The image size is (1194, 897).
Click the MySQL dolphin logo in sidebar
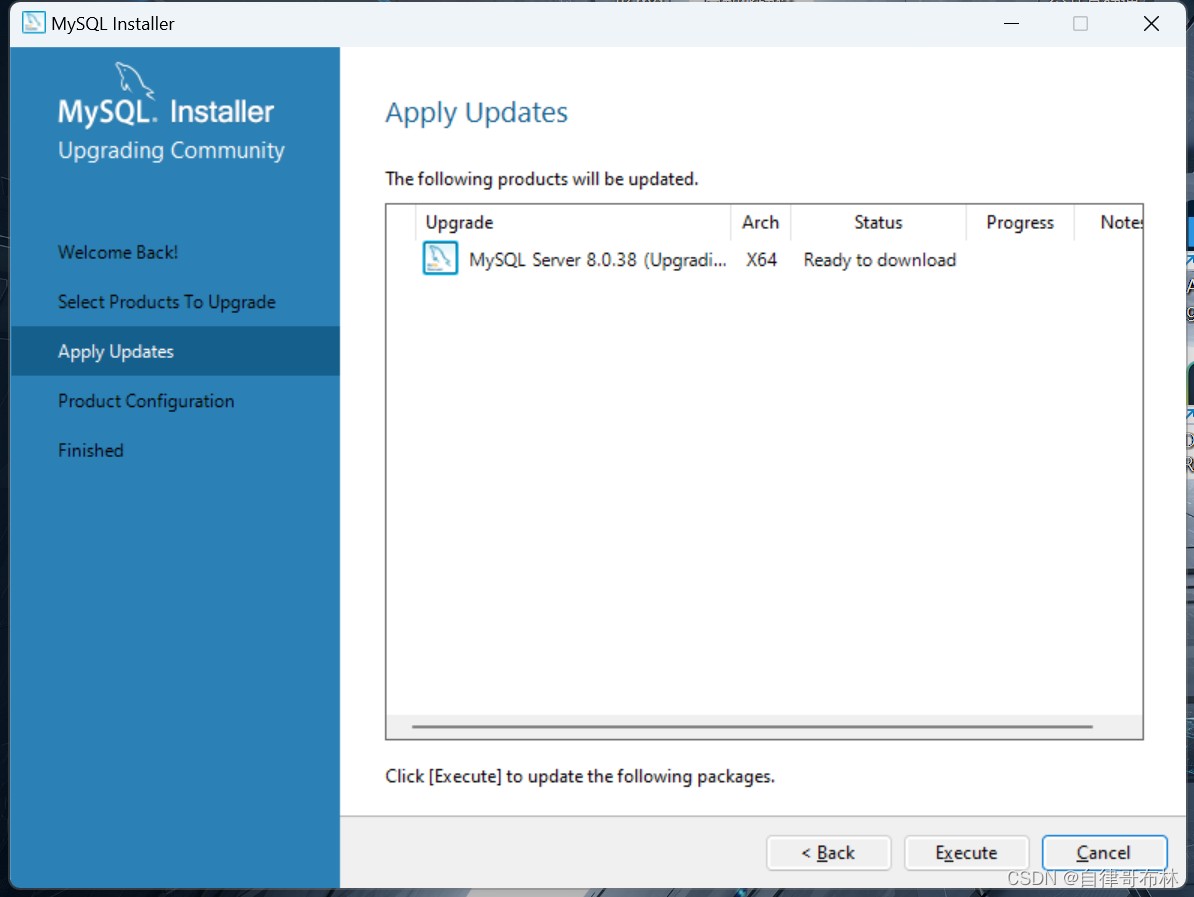[134, 81]
